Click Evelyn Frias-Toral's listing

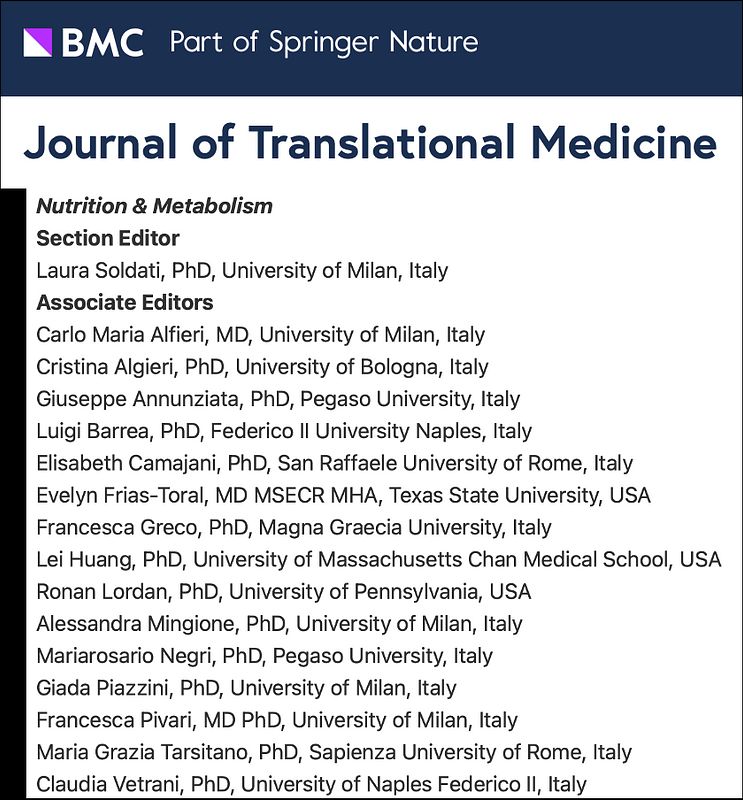tap(343, 495)
